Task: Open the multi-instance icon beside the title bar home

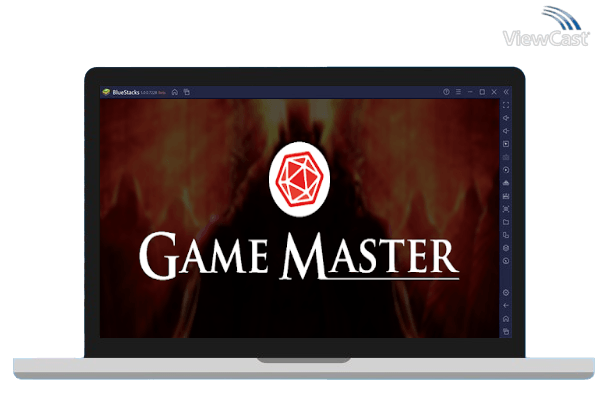Action: tap(187, 92)
